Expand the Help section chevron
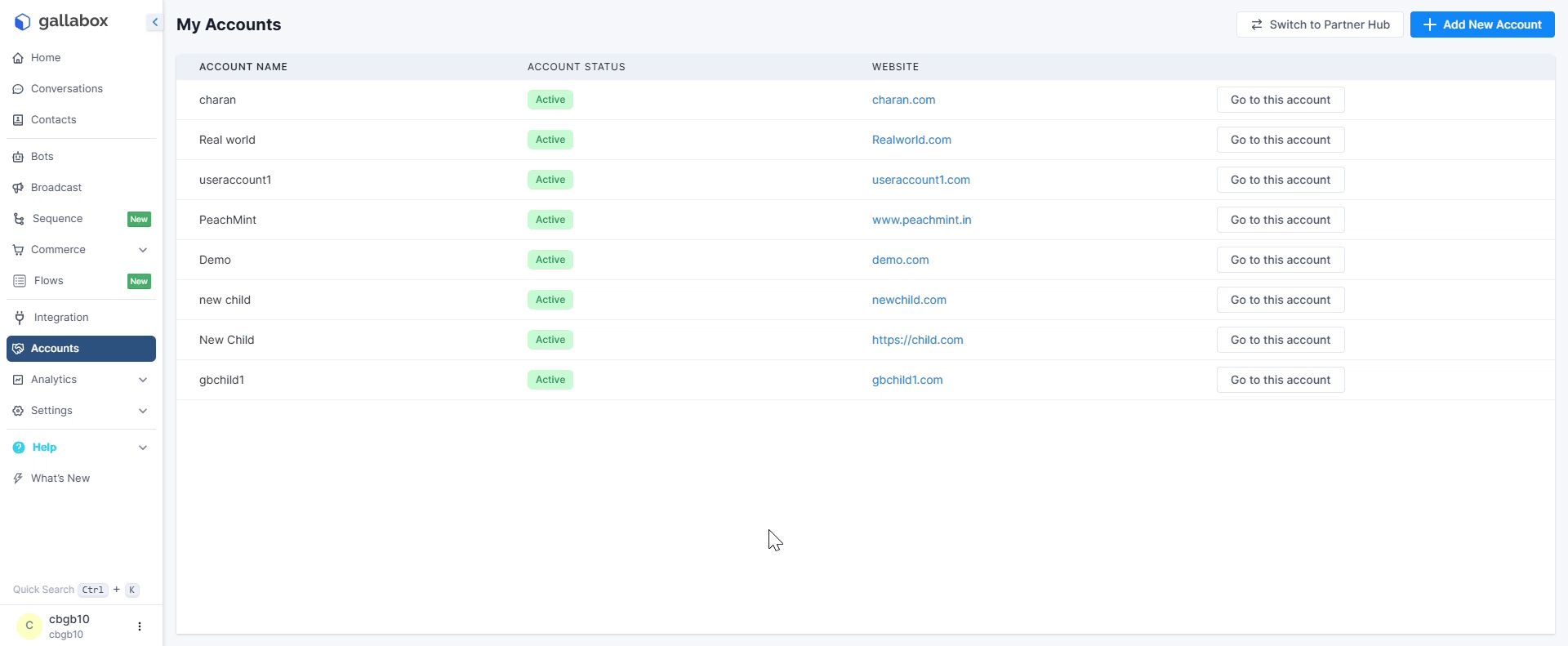 point(143,448)
